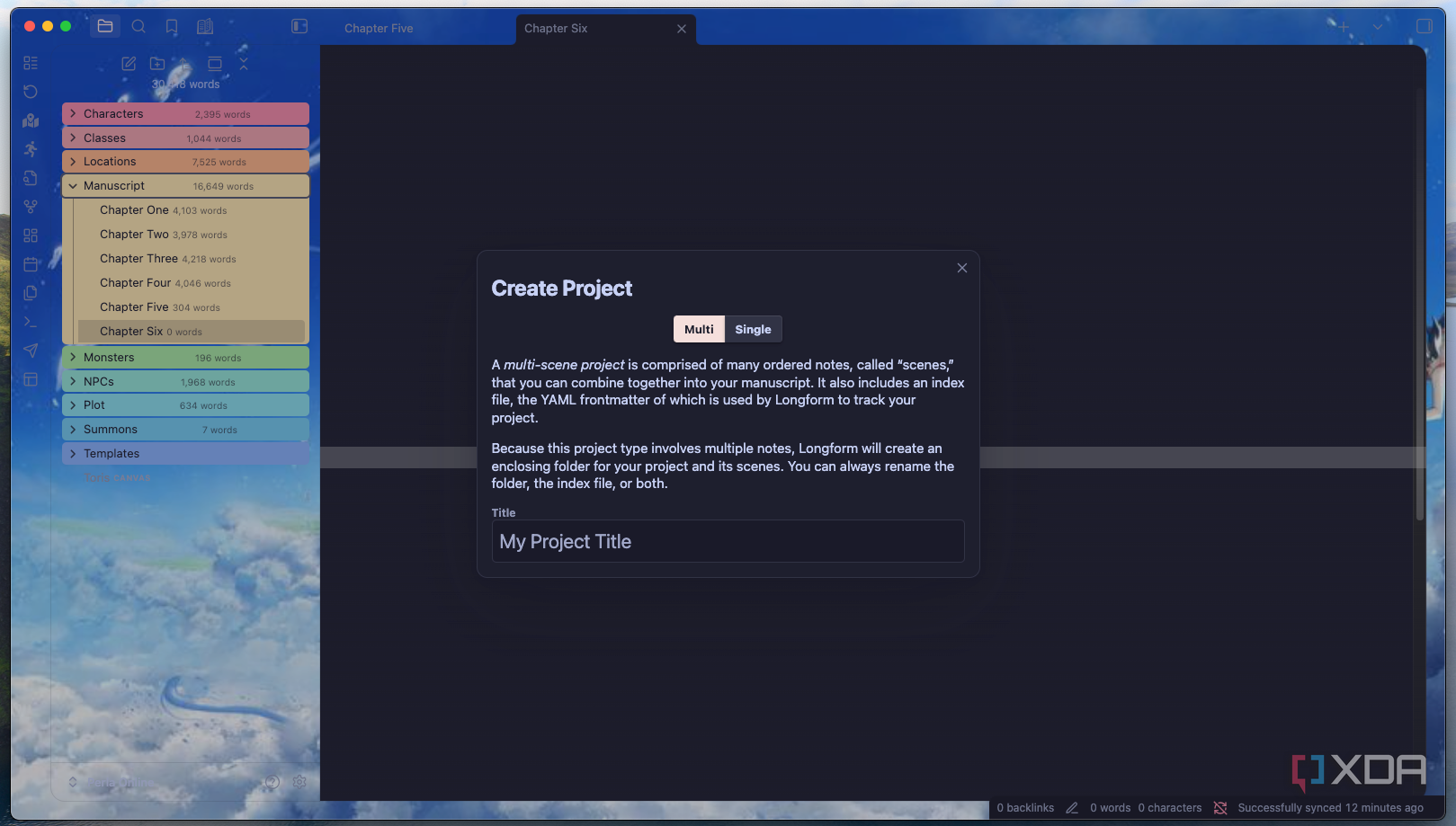Viewport: 1456px width, 826px height.
Task: Create a new folder icon
Action: pos(157,63)
